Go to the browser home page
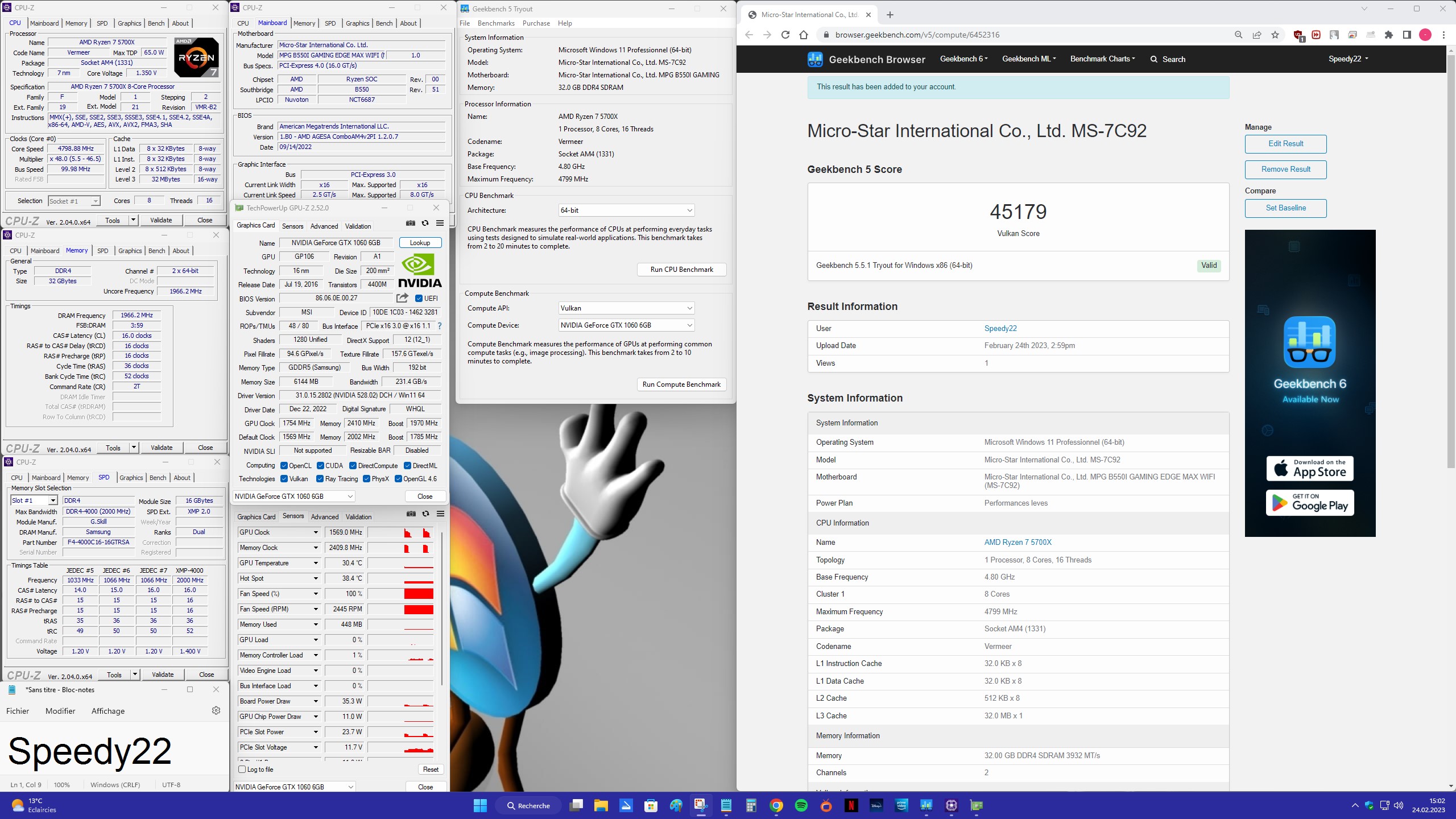Screen dimensions: 1456x819 coord(804,35)
